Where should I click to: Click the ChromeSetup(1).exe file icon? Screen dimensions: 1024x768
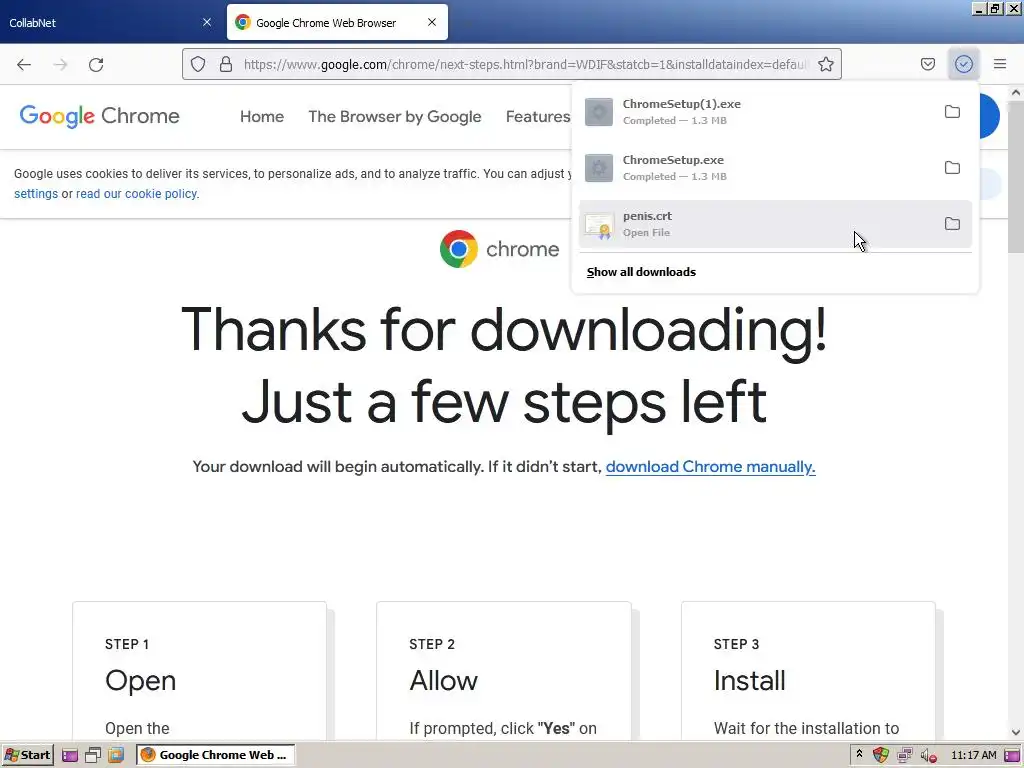tap(599, 112)
